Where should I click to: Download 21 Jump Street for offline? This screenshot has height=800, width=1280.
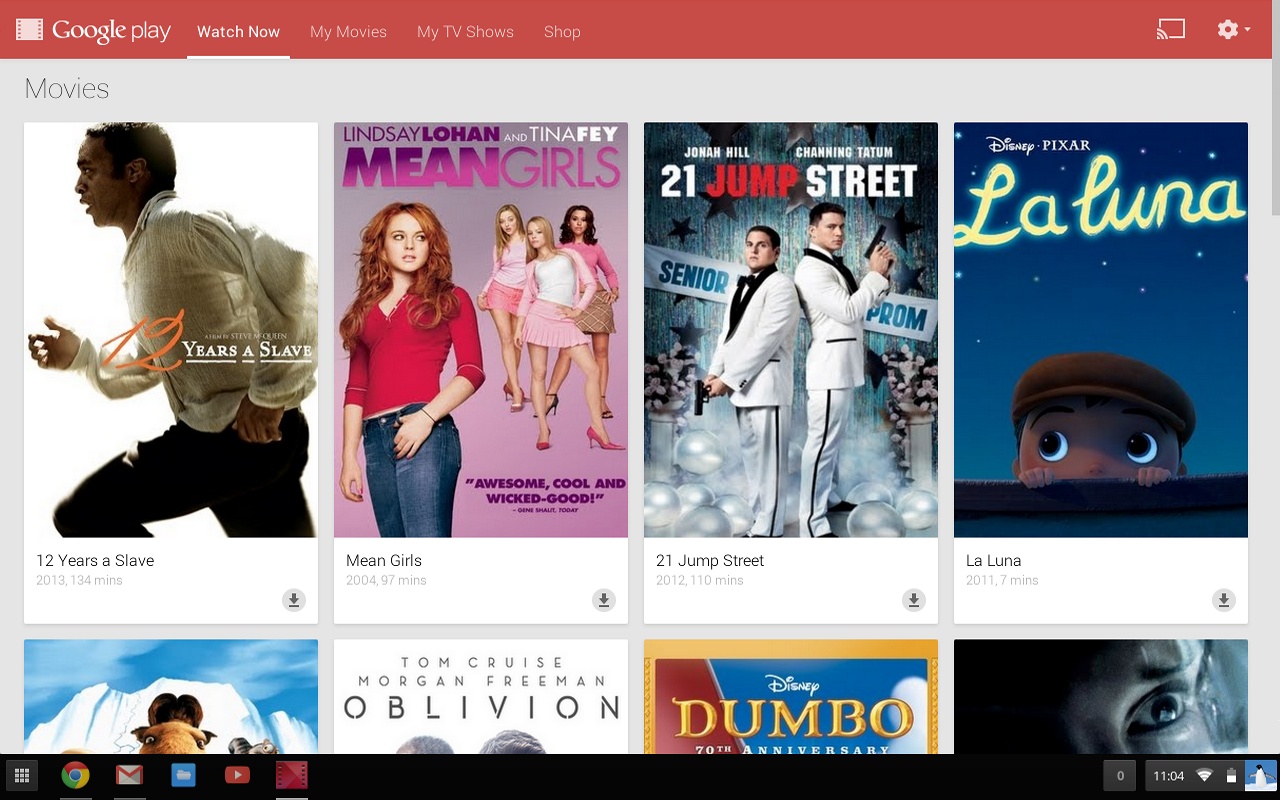913,600
